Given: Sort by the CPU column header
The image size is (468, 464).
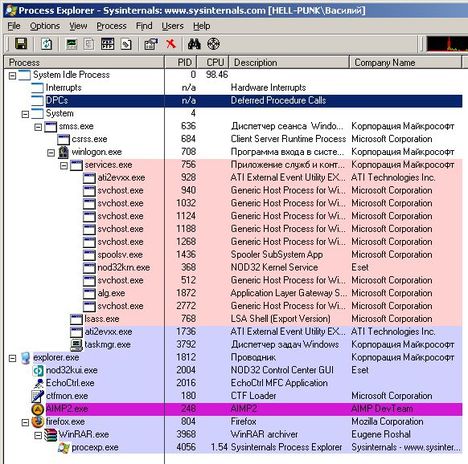Looking at the screenshot, I should (213, 62).
